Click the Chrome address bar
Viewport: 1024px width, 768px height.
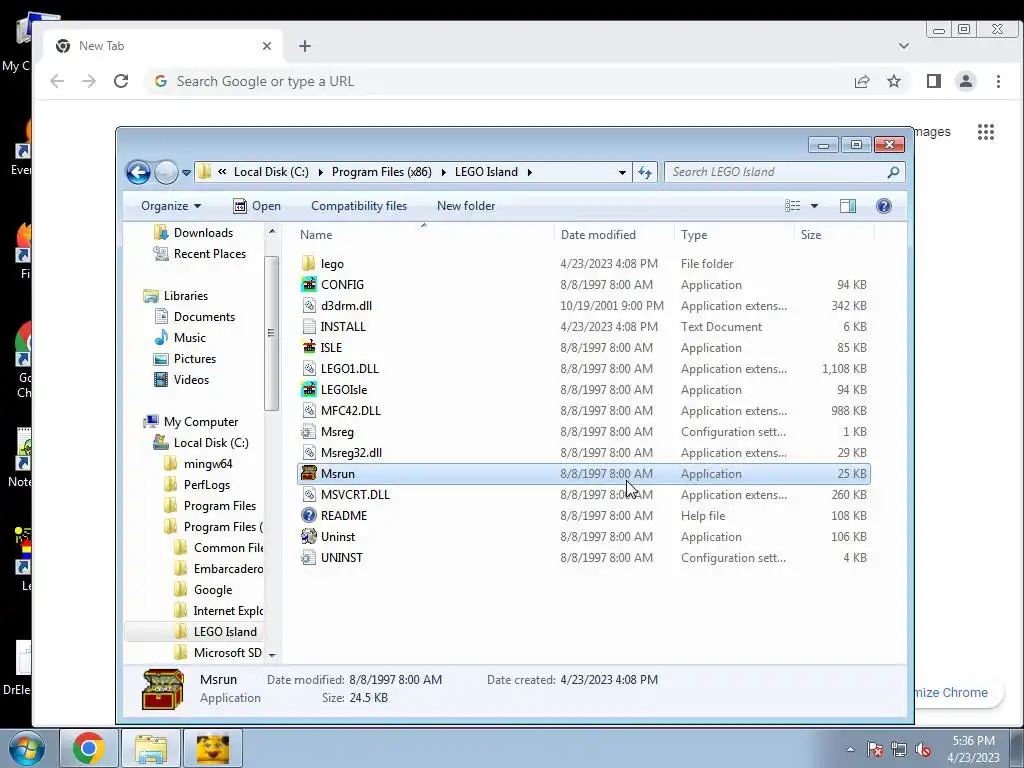point(496,81)
